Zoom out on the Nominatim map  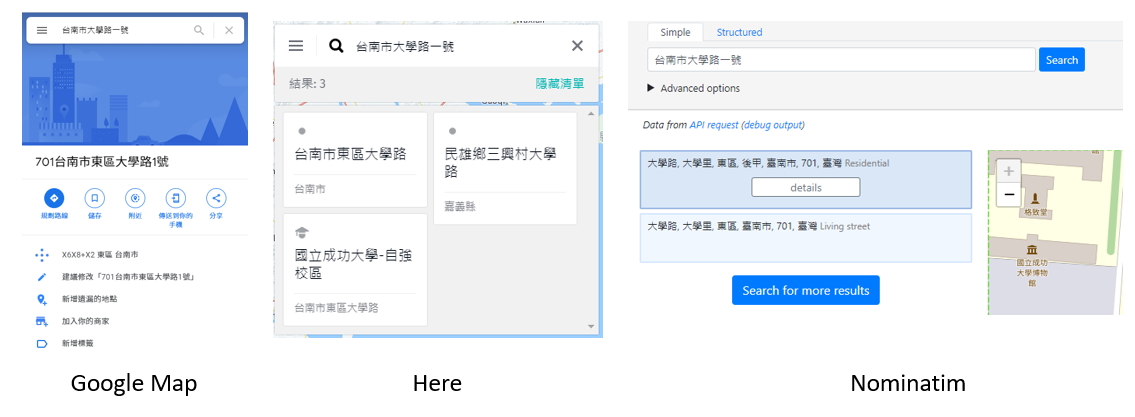(1009, 195)
